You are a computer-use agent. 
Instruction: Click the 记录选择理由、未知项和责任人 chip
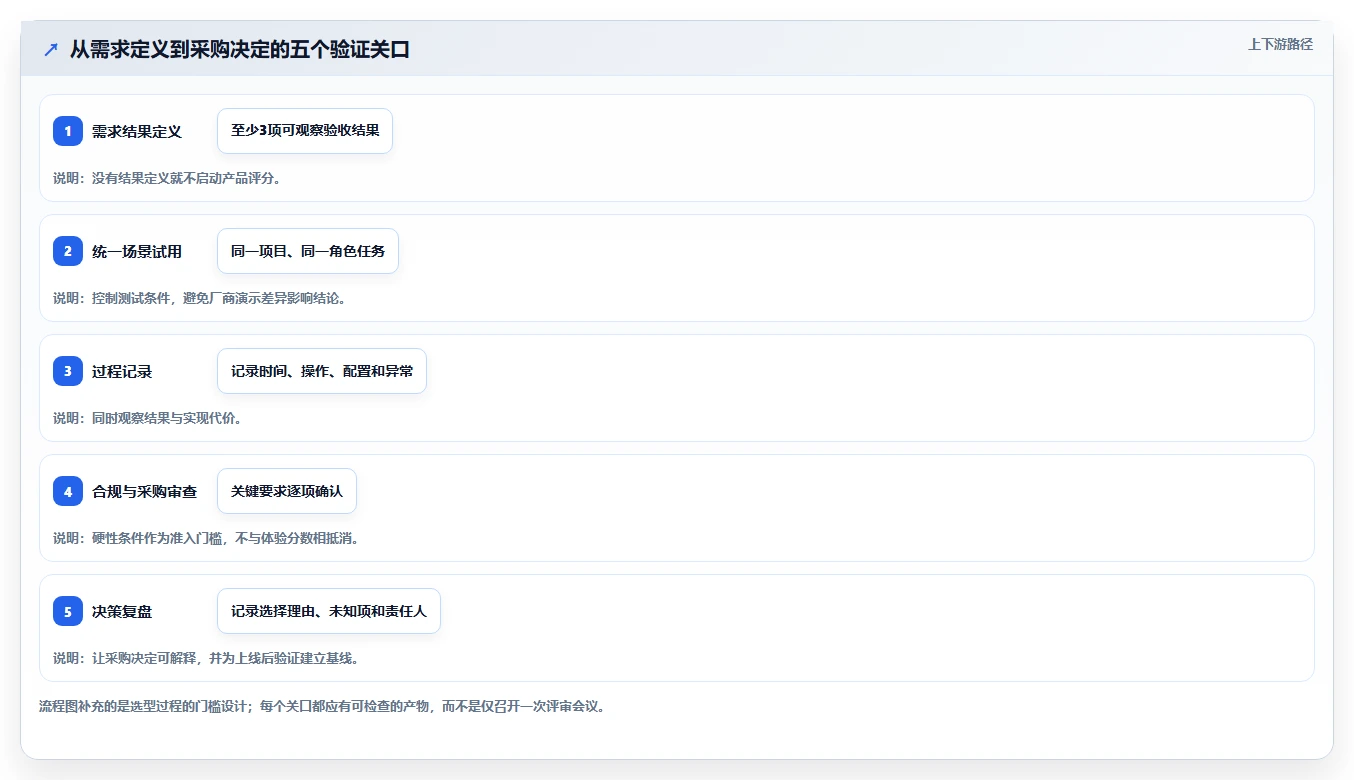(329, 611)
